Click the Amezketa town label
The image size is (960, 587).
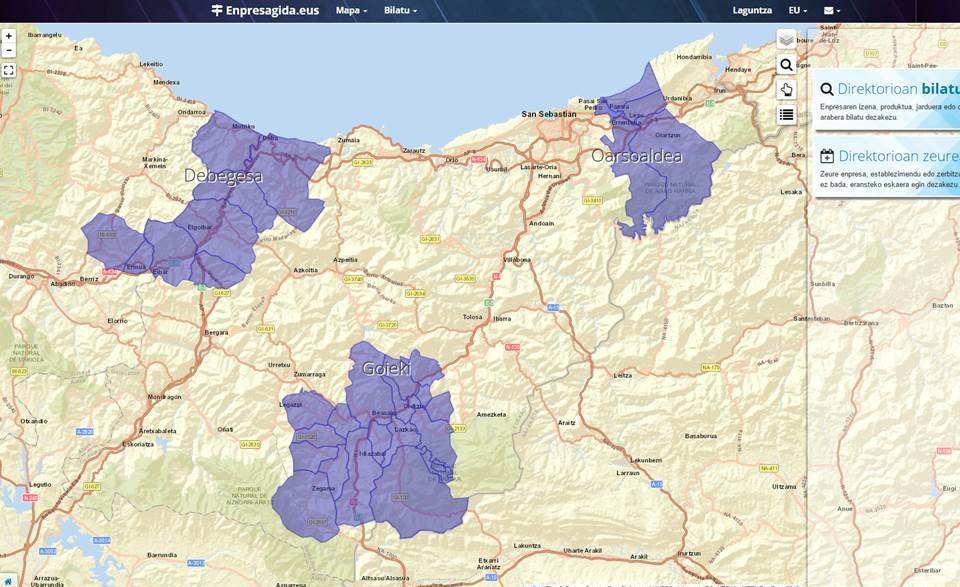pyautogui.click(x=491, y=414)
